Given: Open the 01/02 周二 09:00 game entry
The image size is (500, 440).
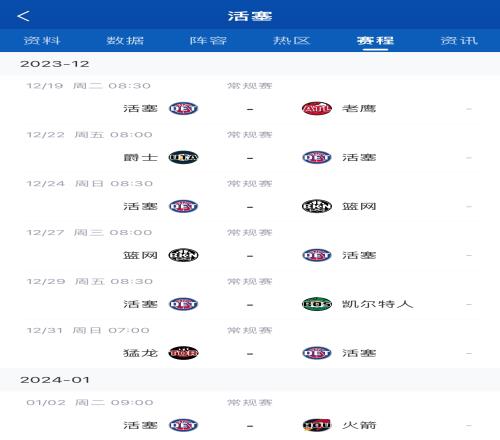Looking at the screenshot, I should point(250,417).
